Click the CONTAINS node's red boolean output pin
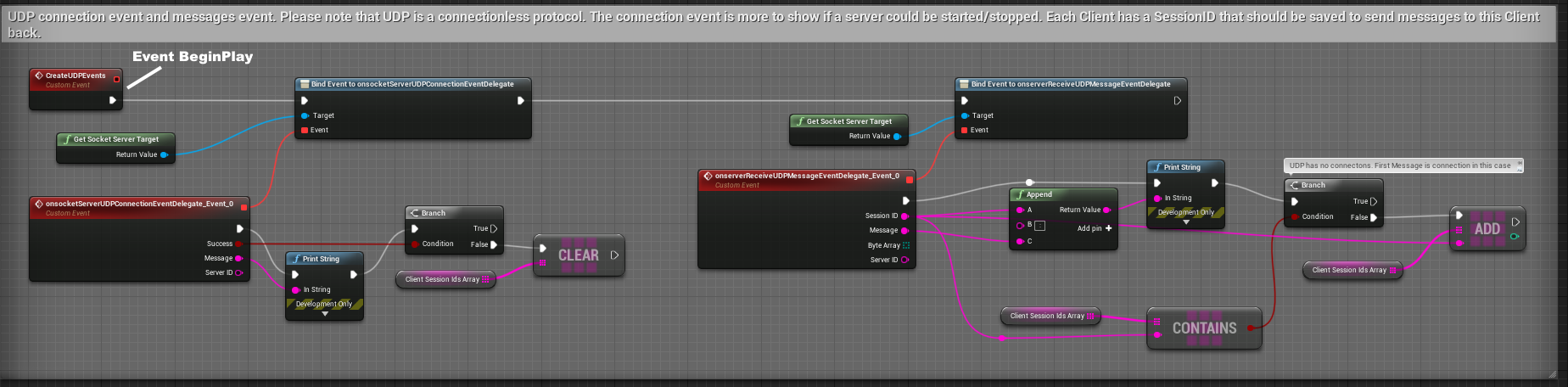The height and width of the screenshot is (387, 1568). point(1251,328)
